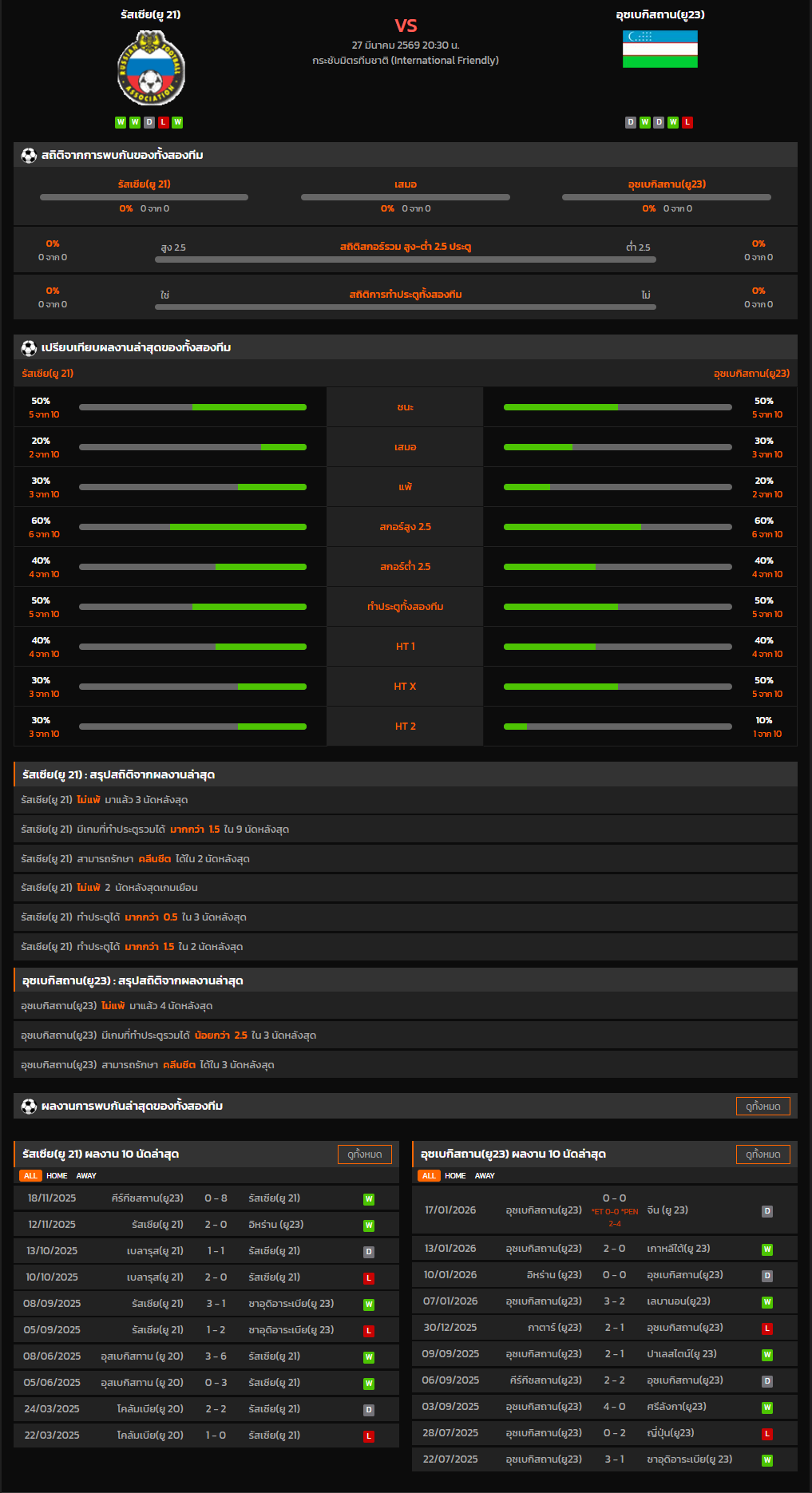Click the Uzbekistan U23 flag image

click(x=660, y=50)
